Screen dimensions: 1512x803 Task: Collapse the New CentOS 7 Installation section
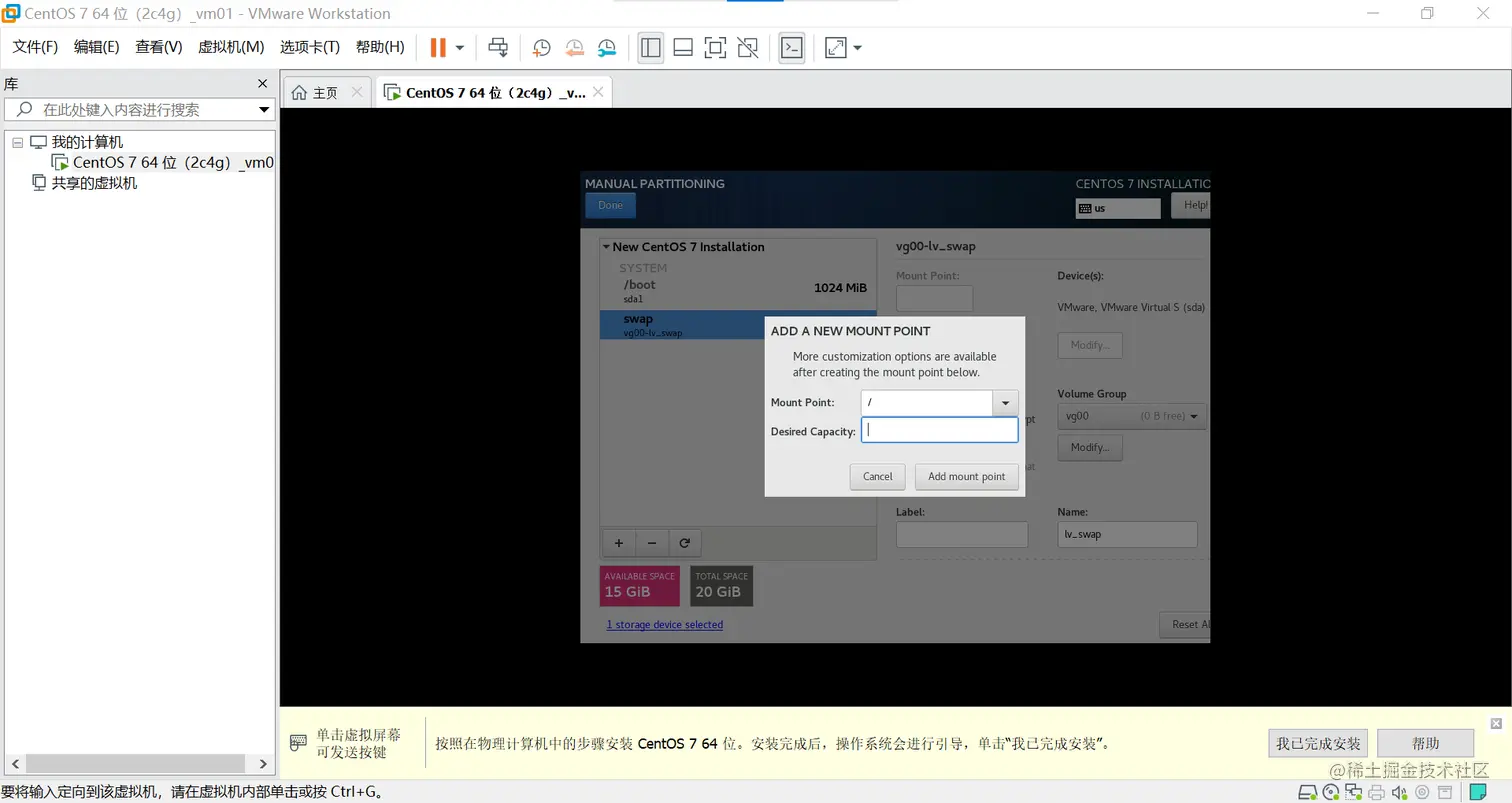pos(606,247)
